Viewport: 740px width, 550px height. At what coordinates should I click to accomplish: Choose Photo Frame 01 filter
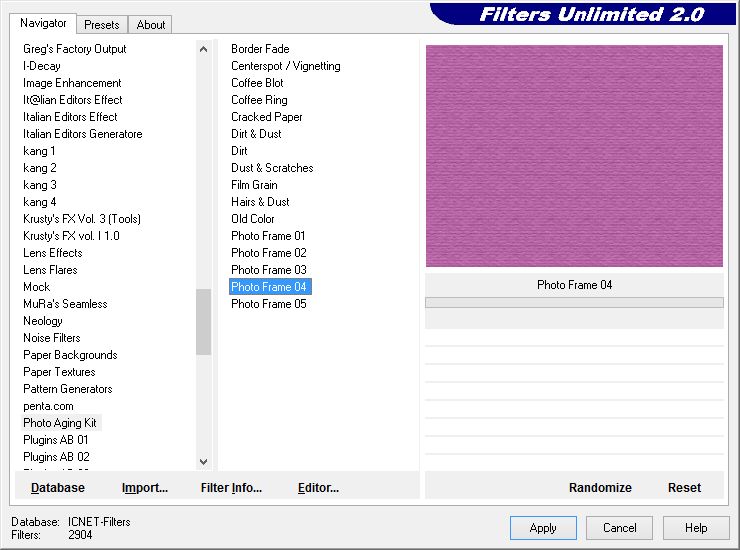[268, 236]
